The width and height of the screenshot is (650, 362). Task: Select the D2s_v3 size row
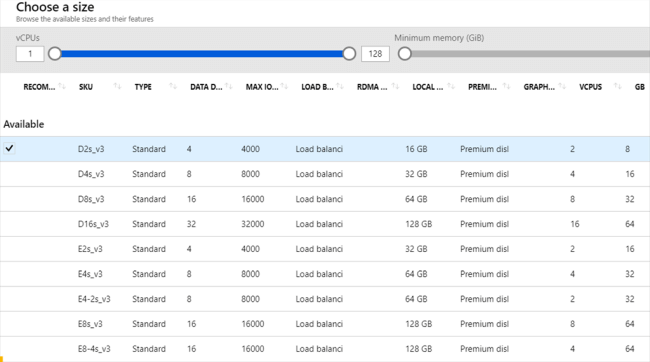325,149
